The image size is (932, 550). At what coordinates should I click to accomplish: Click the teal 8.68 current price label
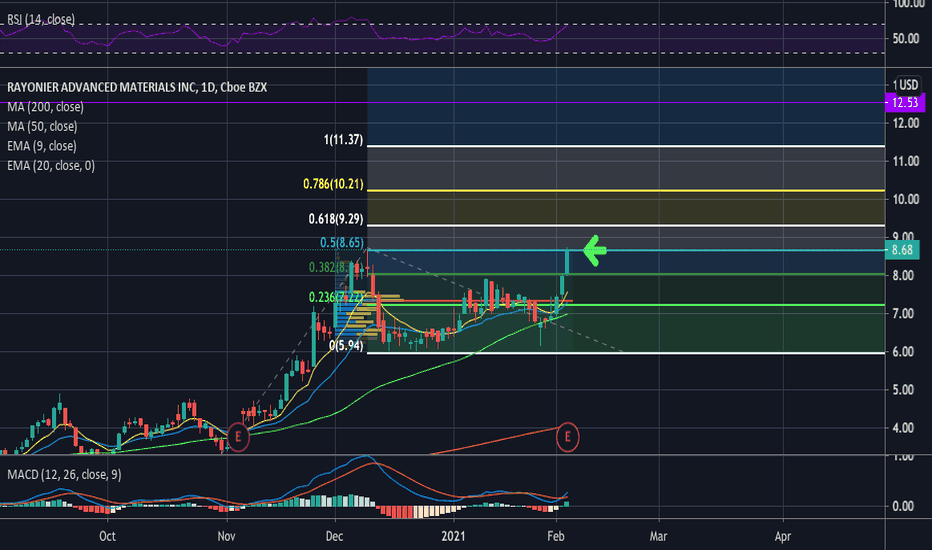coord(903,250)
